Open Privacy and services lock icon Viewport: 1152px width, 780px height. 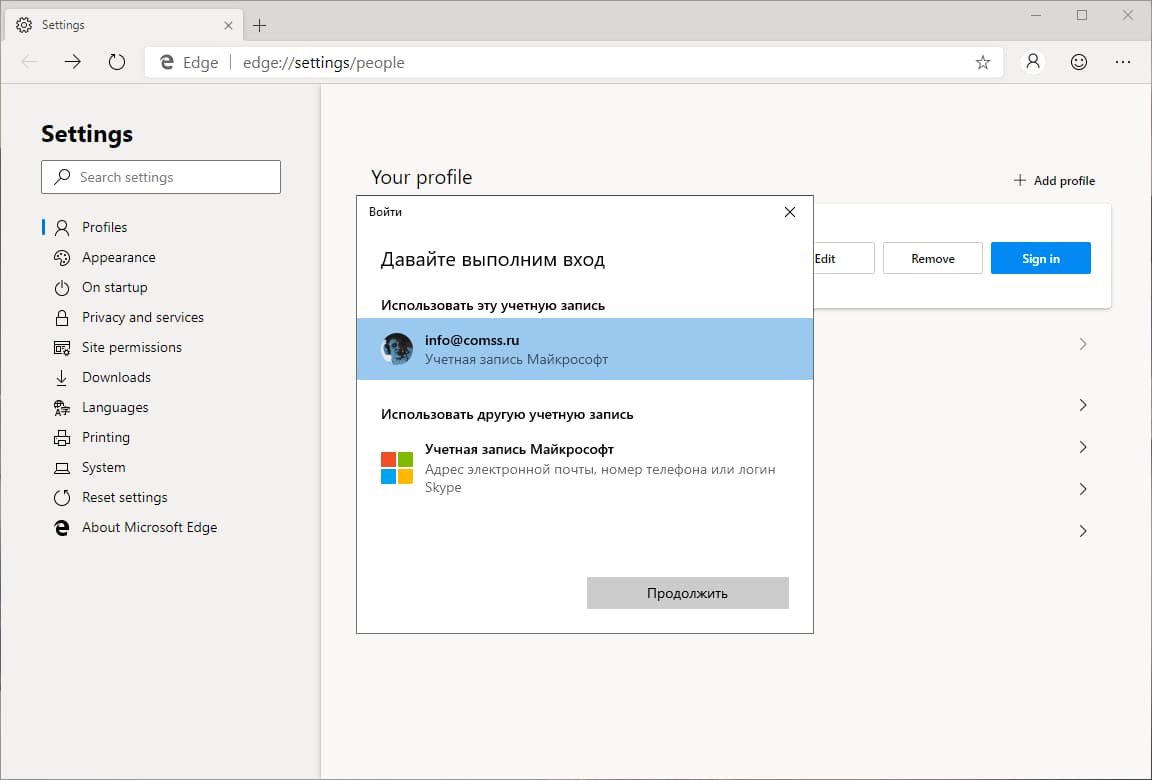(x=62, y=317)
